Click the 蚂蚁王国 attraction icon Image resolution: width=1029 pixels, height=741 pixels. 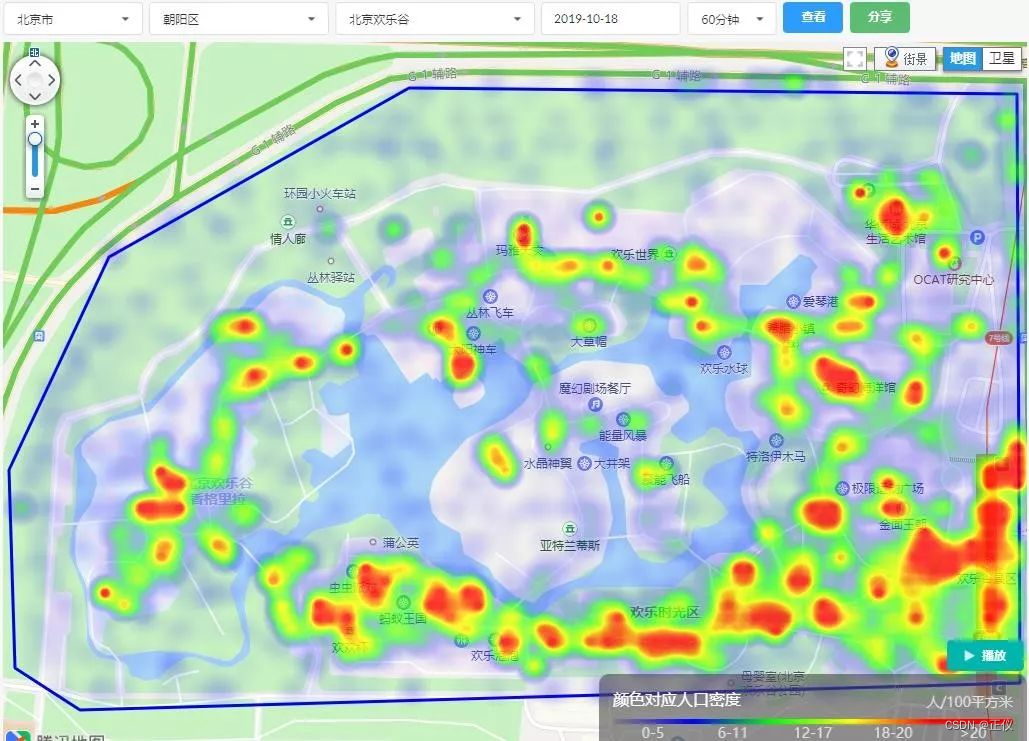[x=404, y=602]
